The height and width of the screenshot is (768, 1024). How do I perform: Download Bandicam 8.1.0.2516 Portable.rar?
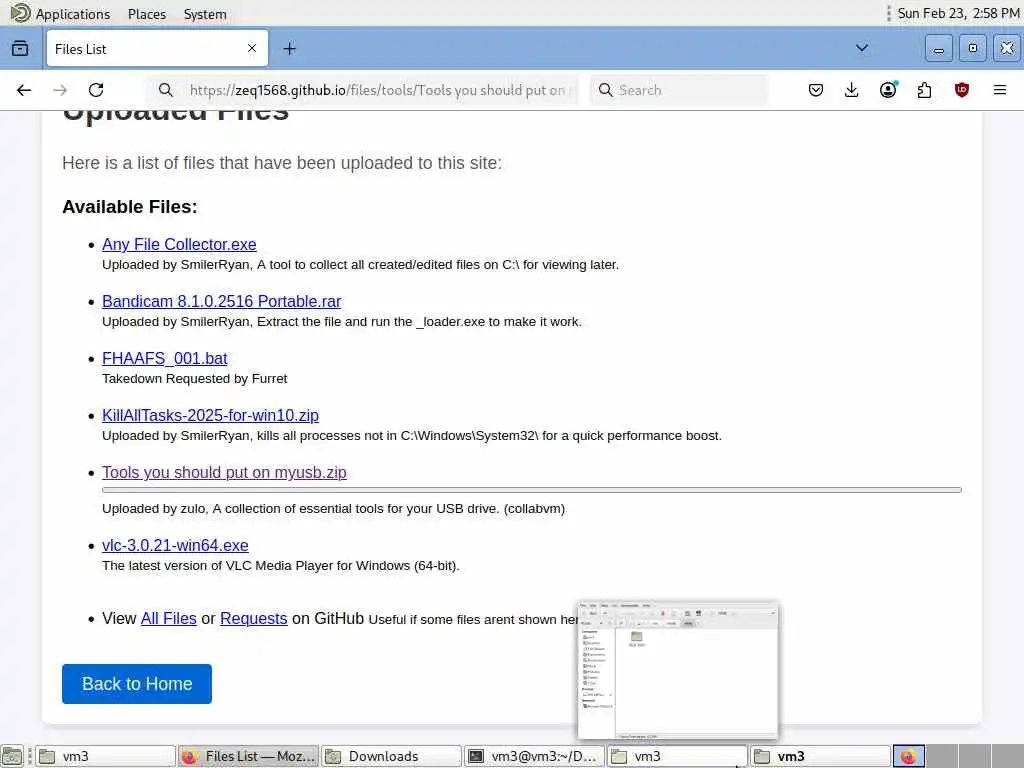pos(221,301)
